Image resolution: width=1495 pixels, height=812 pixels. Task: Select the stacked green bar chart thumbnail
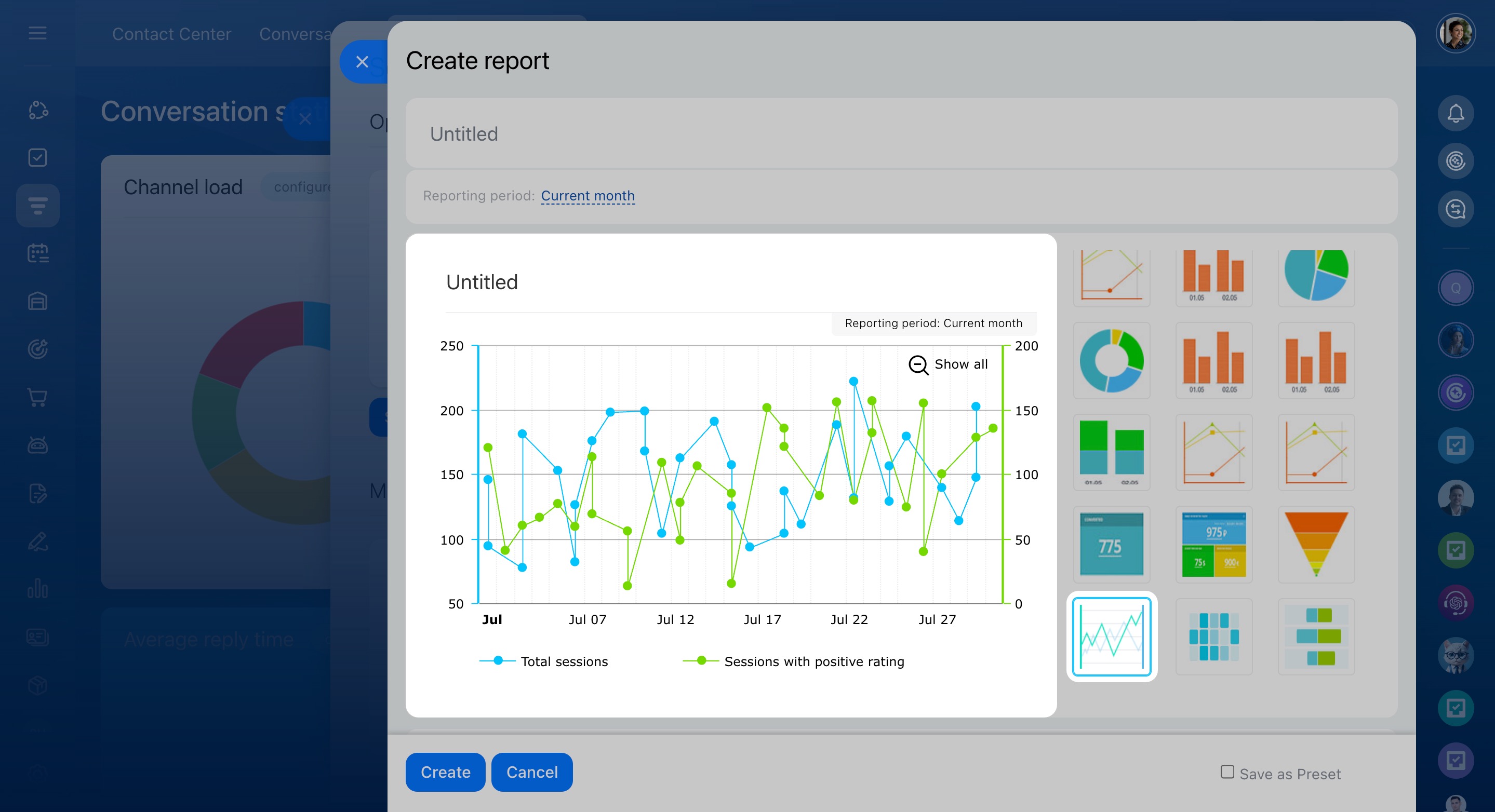[1112, 452]
